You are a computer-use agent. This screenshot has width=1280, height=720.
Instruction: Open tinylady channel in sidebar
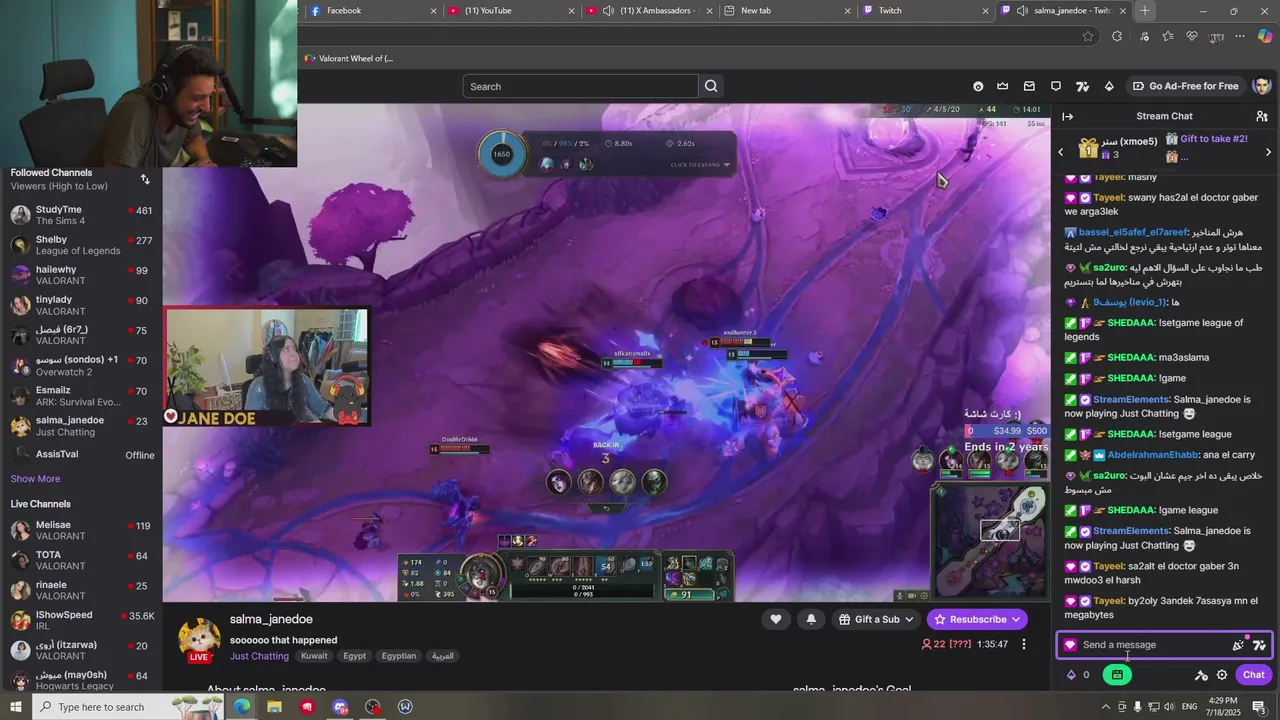[81, 305]
